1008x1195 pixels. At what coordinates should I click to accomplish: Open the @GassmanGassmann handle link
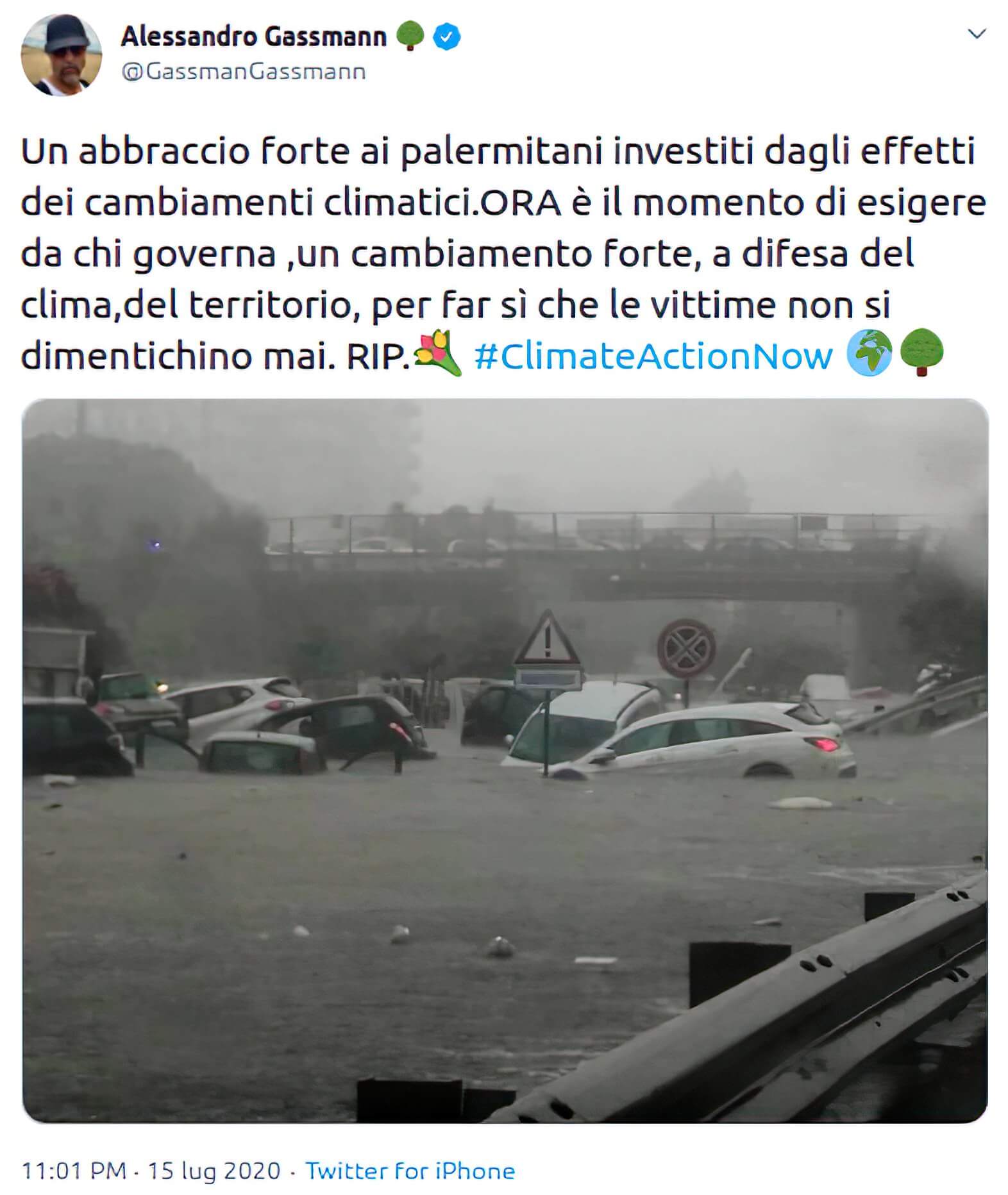[x=244, y=71]
